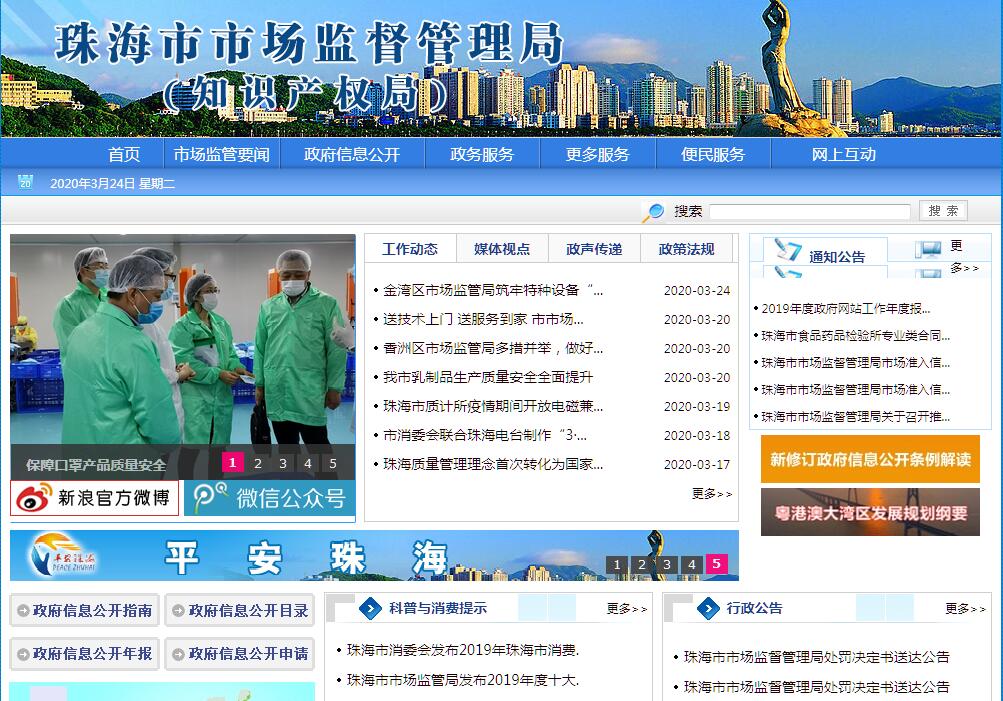Select banner slide 2 in 平安珠海 carousel
This screenshot has width=1003, height=701.
(x=642, y=565)
